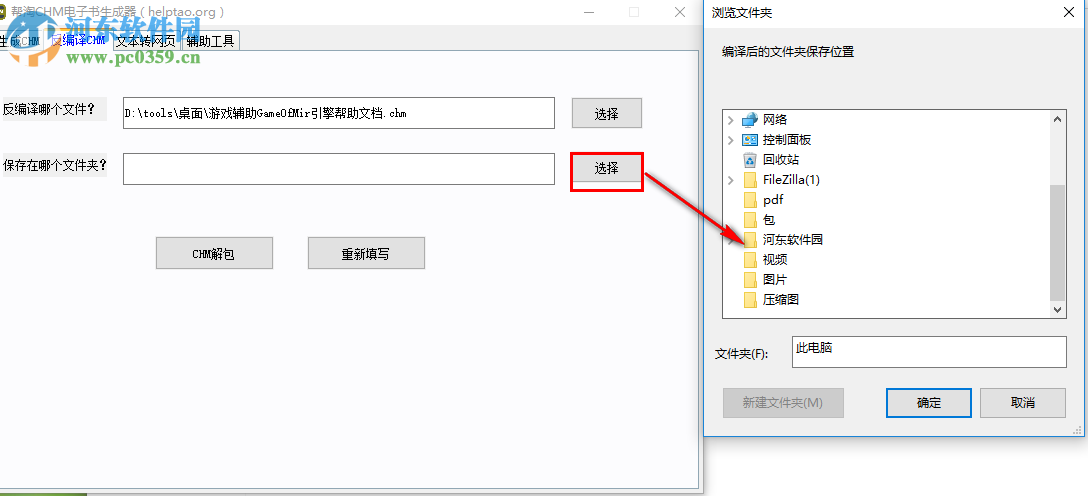Select the 视频 folder name
This screenshot has height=496, width=1088.
[775, 260]
